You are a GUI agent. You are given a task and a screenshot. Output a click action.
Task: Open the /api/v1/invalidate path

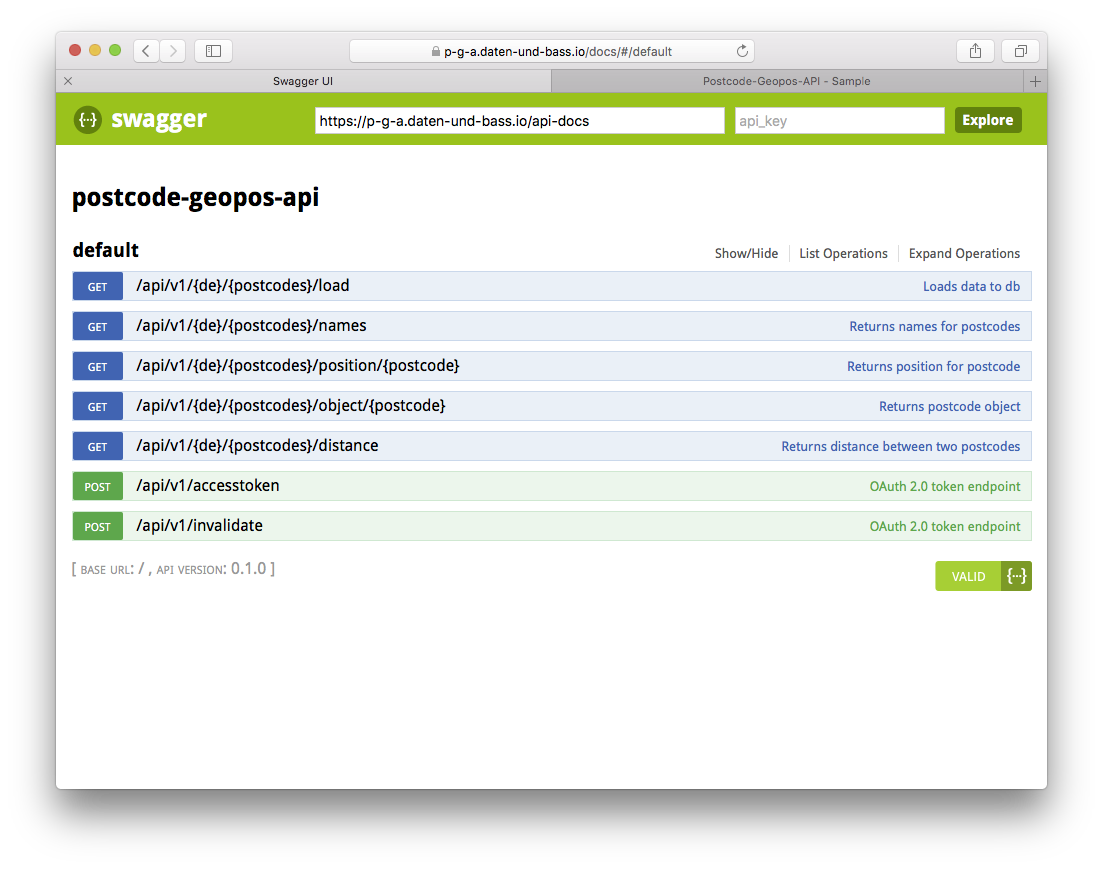199,526
